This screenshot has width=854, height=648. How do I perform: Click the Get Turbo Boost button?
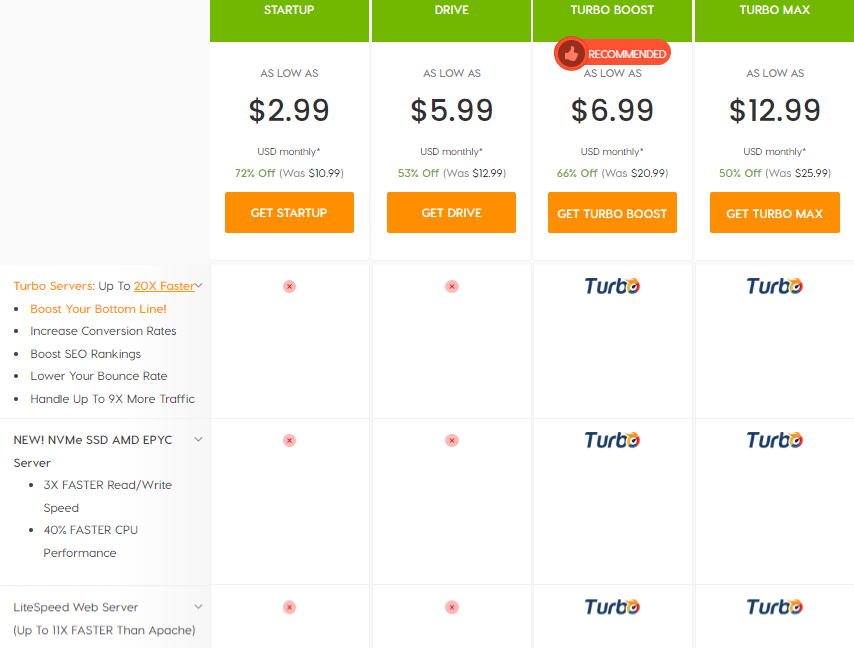612,212
